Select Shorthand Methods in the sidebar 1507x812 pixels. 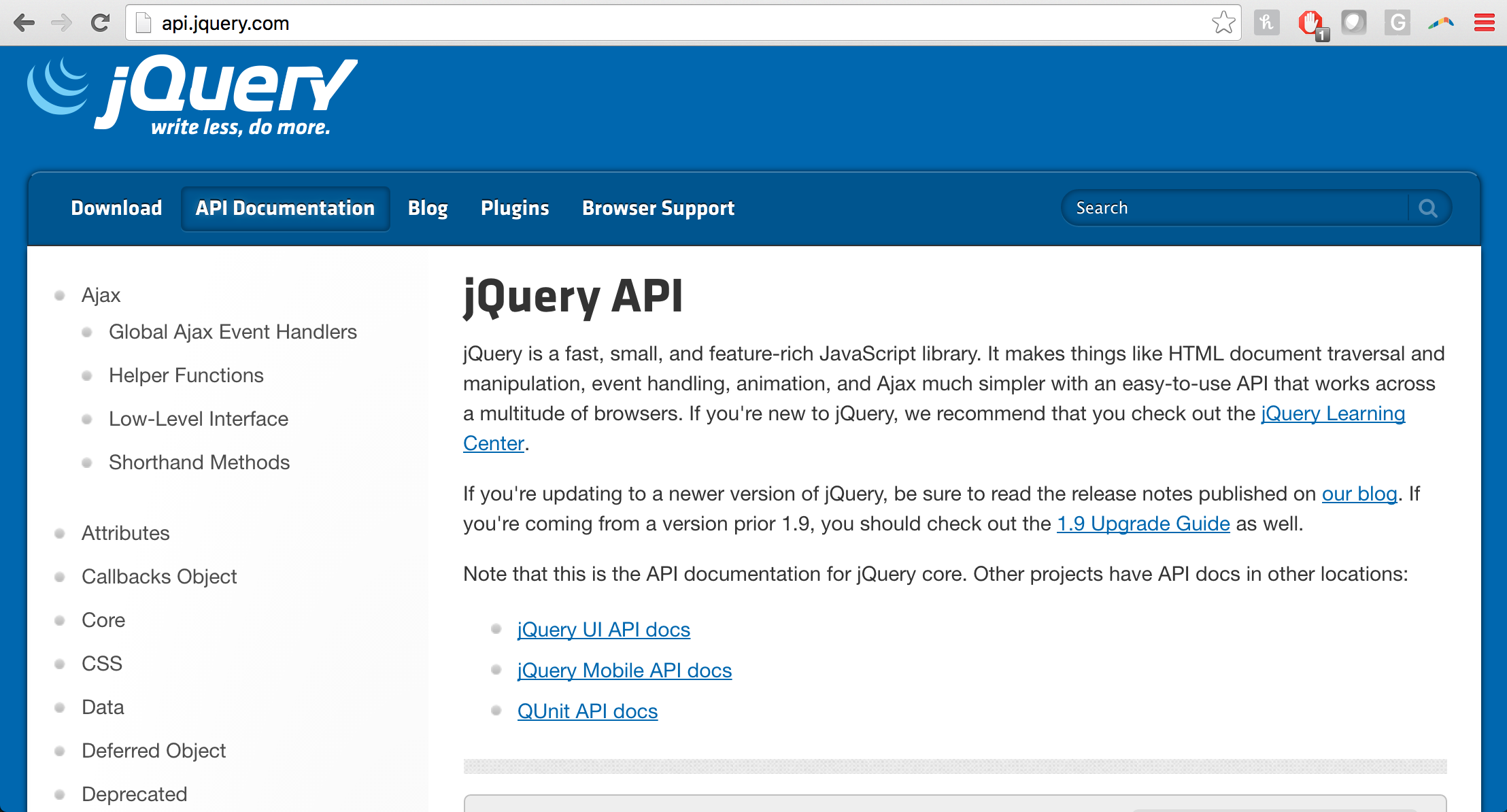[x=199, y=462]
